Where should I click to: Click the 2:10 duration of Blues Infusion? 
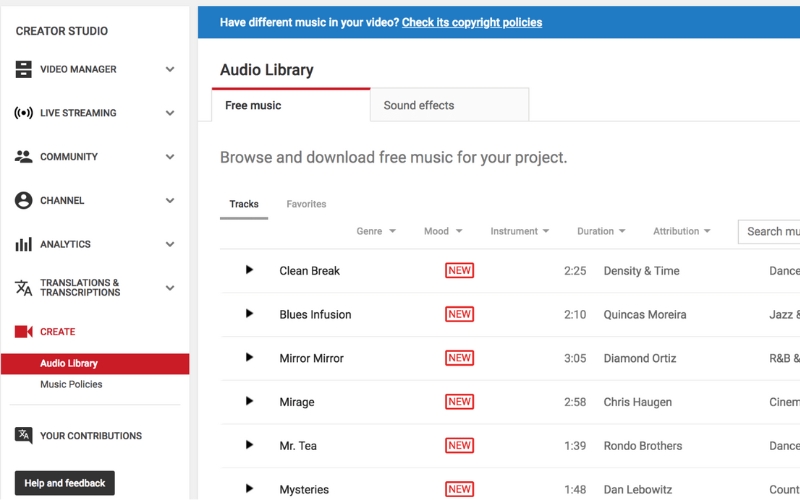575,315
